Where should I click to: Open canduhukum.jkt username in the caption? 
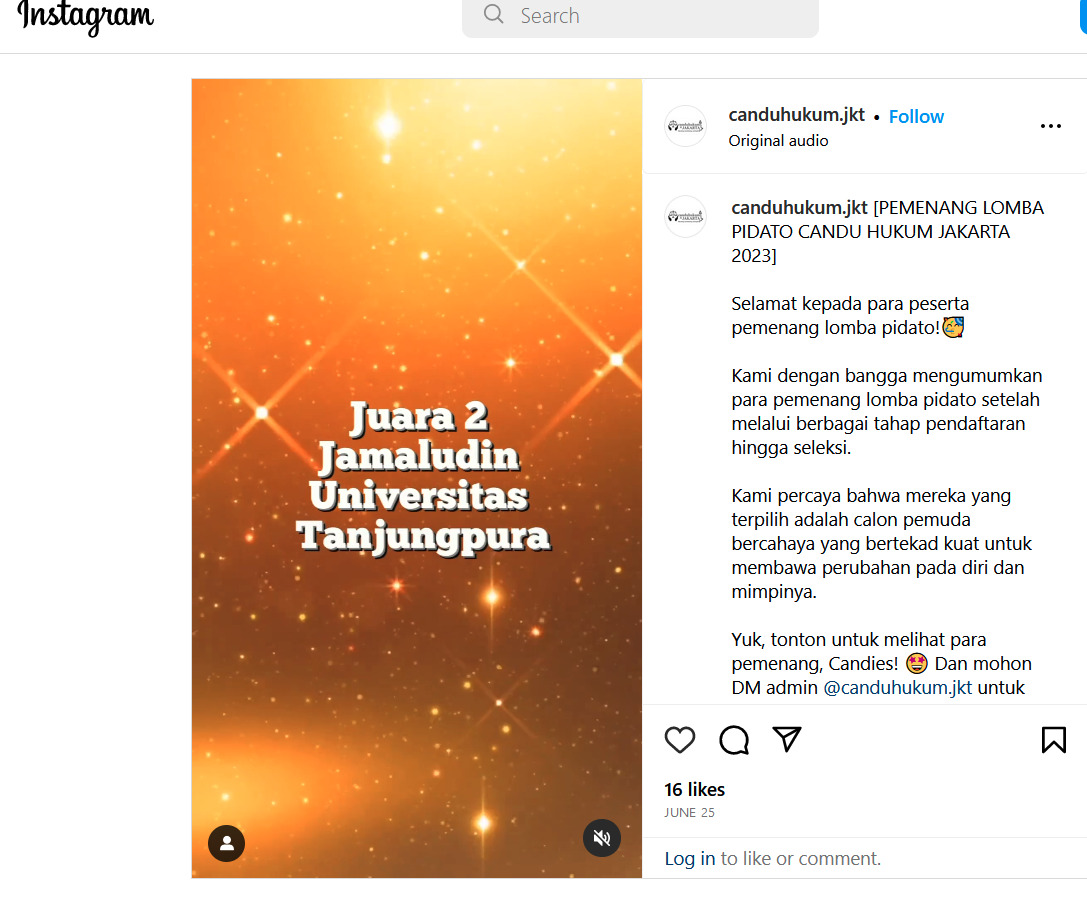click(x=799, y=208)
